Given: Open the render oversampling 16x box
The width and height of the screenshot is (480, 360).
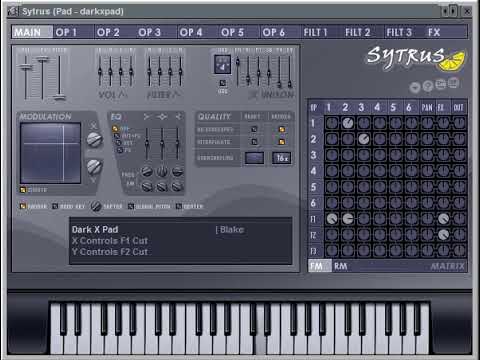Looking at the screenshot, I should coord(282,158).
